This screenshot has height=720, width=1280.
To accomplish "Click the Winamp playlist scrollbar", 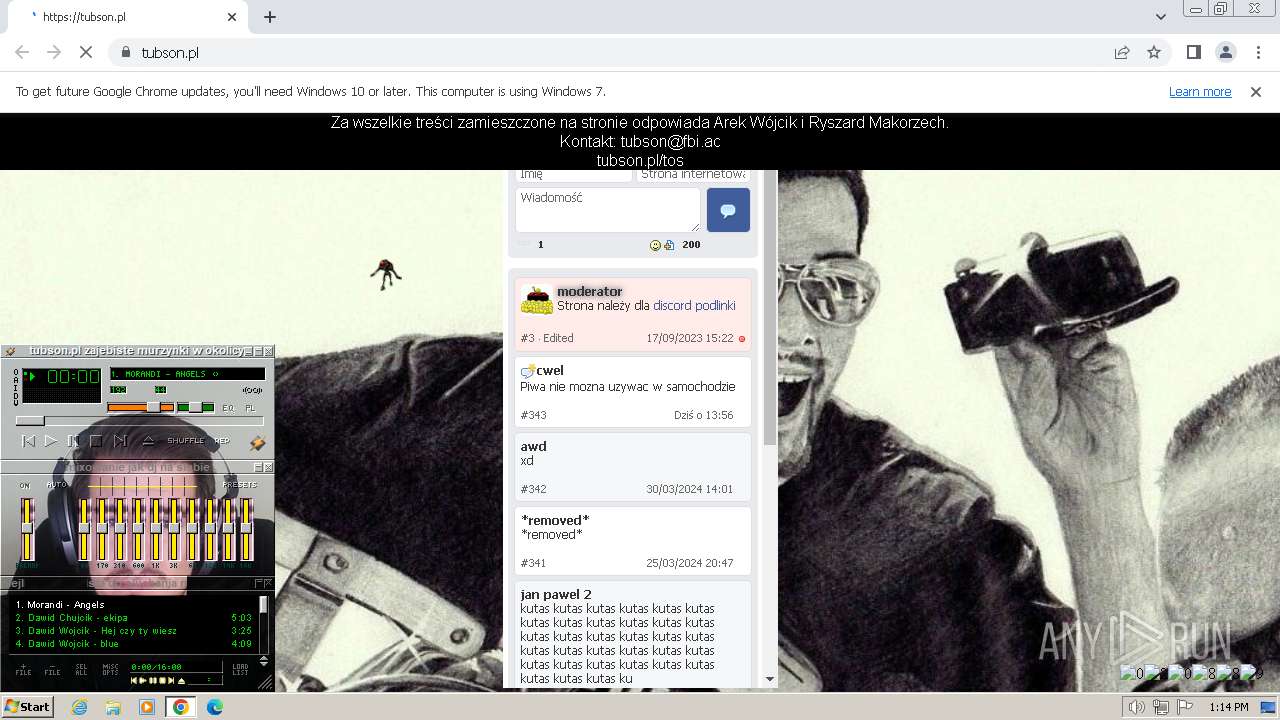I will click(264, 625).
